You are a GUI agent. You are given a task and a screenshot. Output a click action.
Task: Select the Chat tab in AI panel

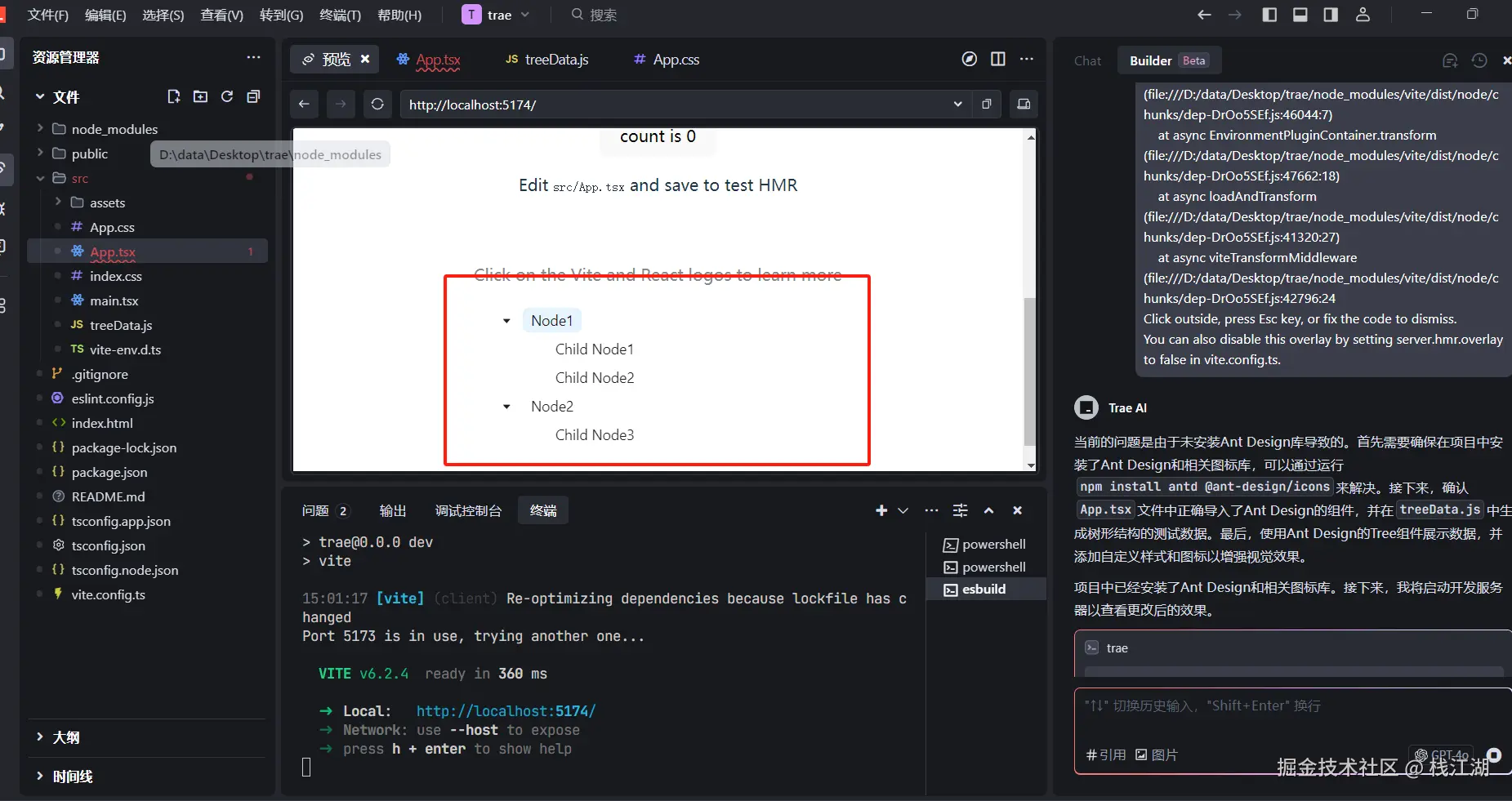tap(1087, 60)
